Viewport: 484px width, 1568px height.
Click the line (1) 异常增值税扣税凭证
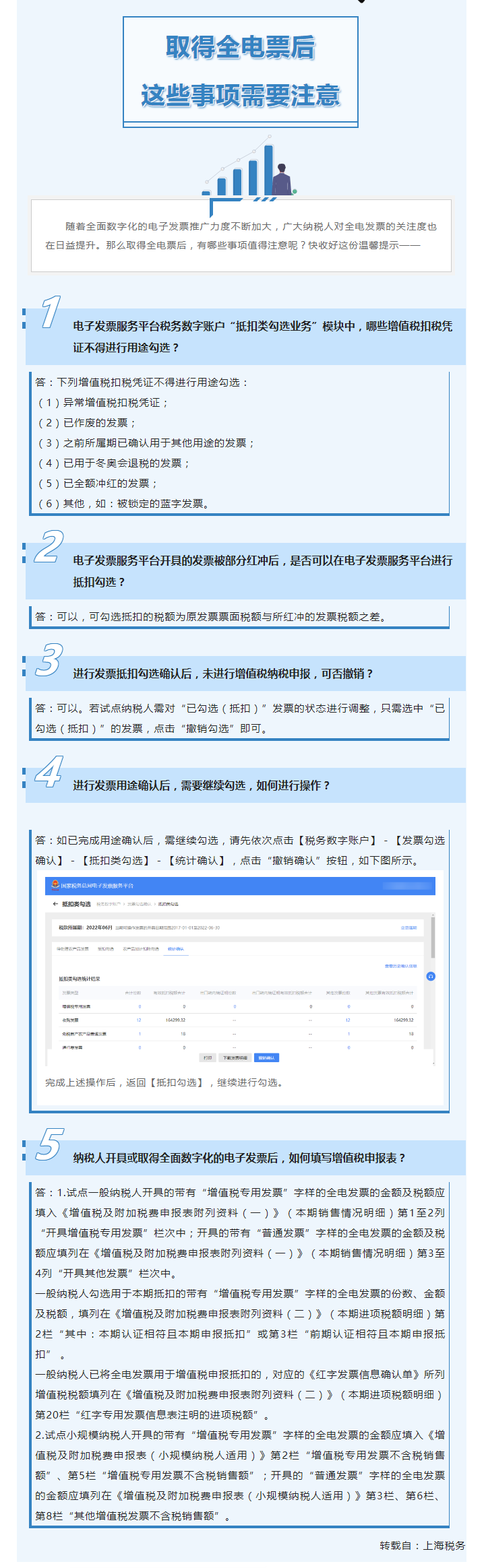pos(102,403)
